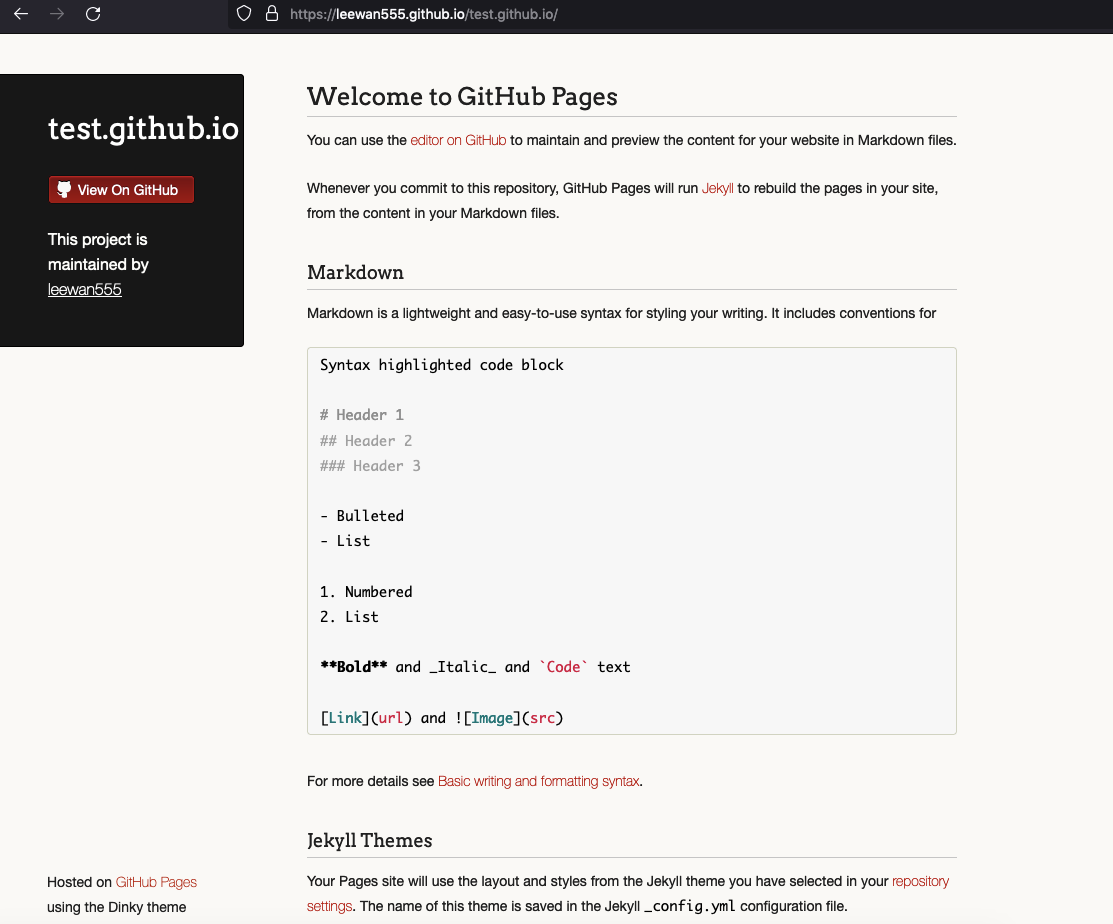The image size is (1113, 924).
Task: Open the leewan555 maintainer link
Action: [84, 290]
